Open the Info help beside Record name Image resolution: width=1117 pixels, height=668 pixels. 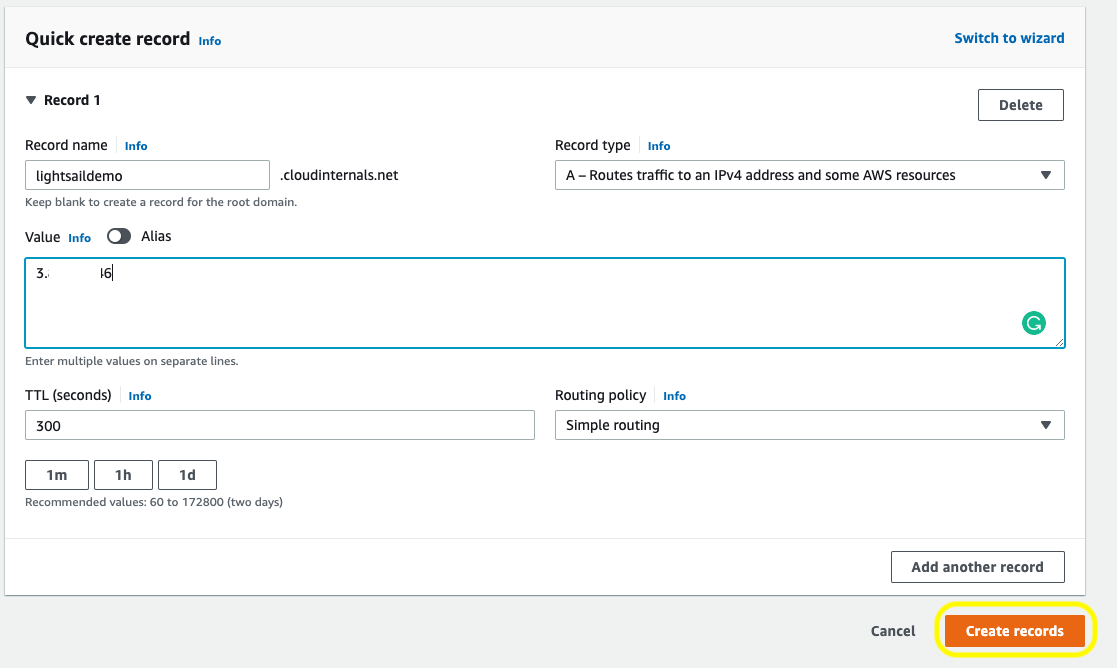pos(136,145)
